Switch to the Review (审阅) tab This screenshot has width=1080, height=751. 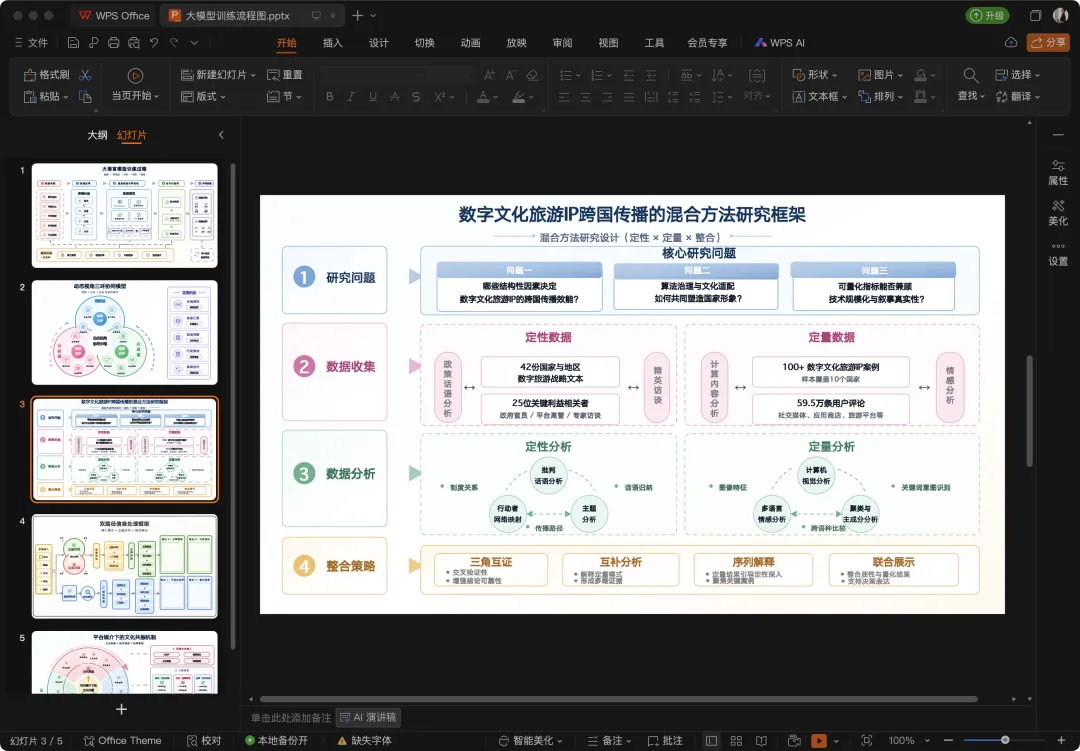point(562,43)
